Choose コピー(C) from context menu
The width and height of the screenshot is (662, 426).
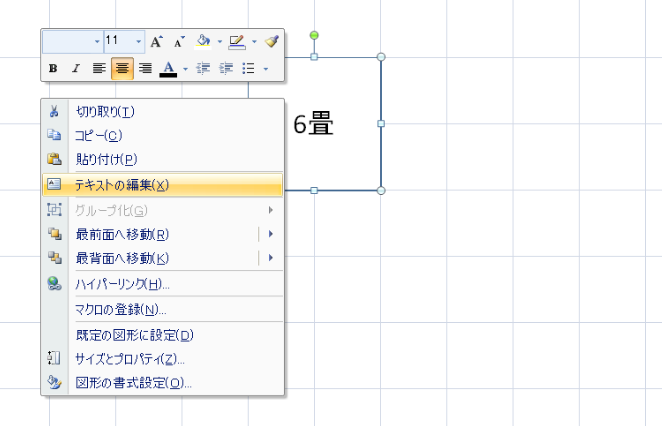(163, 136)
